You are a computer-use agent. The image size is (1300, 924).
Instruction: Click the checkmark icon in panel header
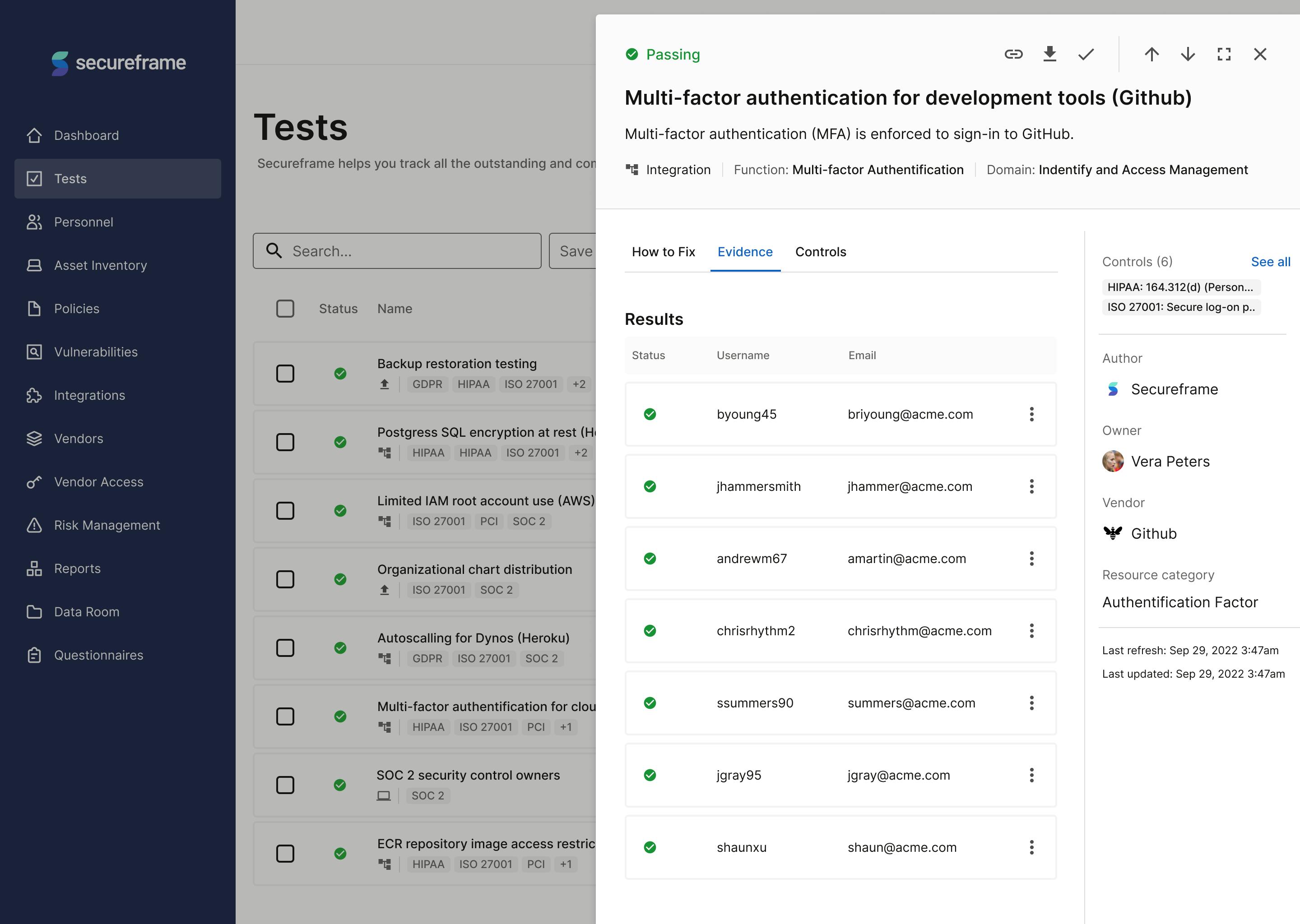pyautogui.click(x=1086, y=54)
